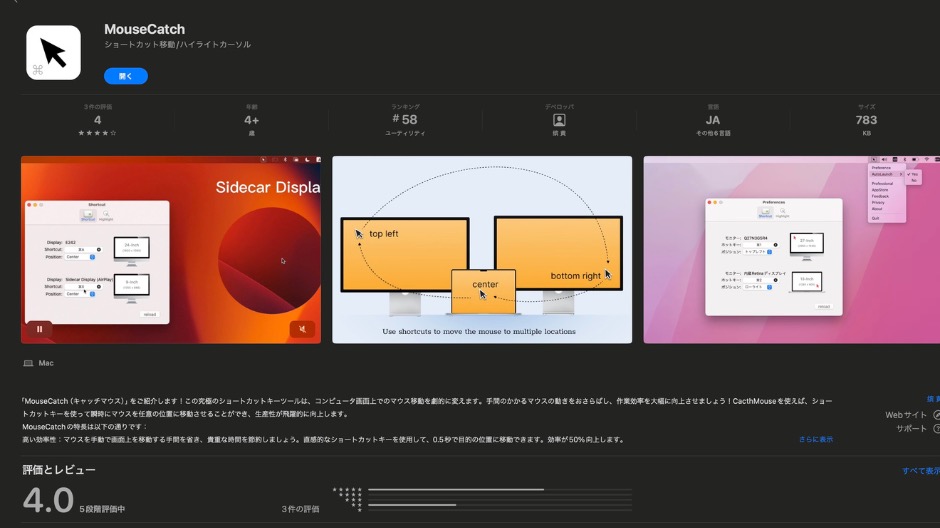This screenshot has width=940, height=528.
Task: Click the JA language info
Action: click(713, 120)
